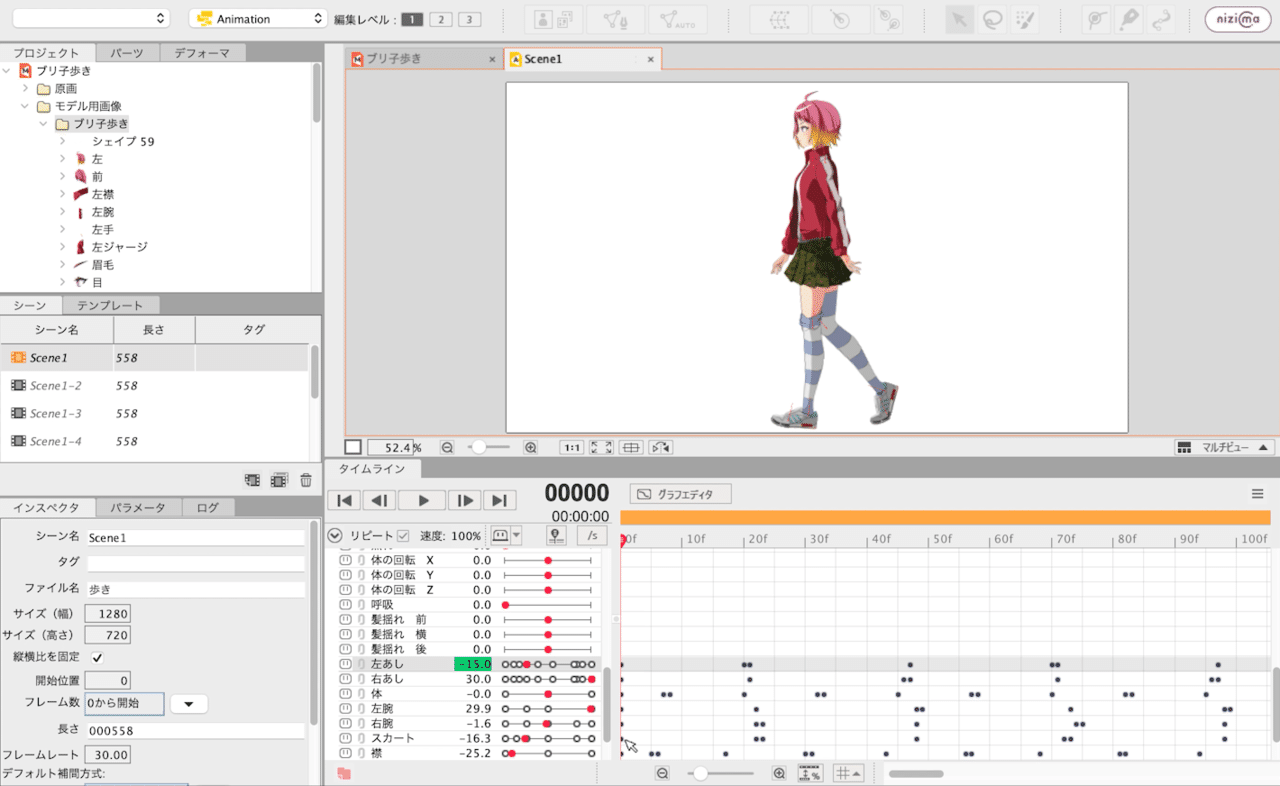
Task: Delete the selected scene with trash icon
Action: (306, 480)
